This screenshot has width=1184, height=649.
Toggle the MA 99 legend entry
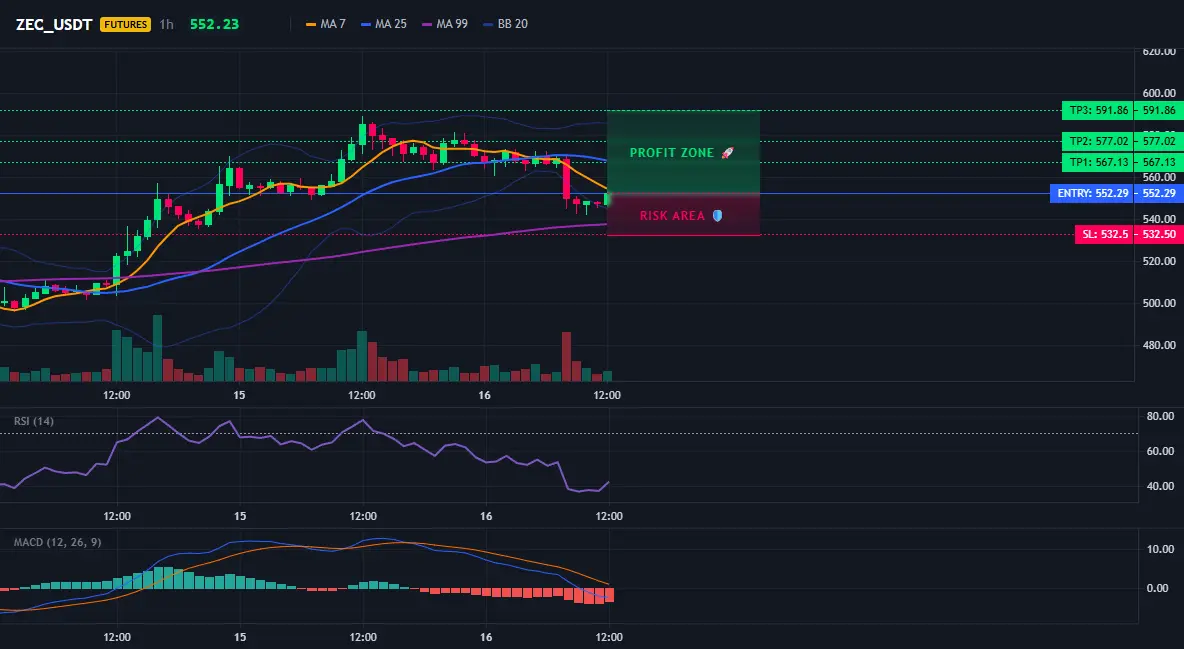[445, 24]
